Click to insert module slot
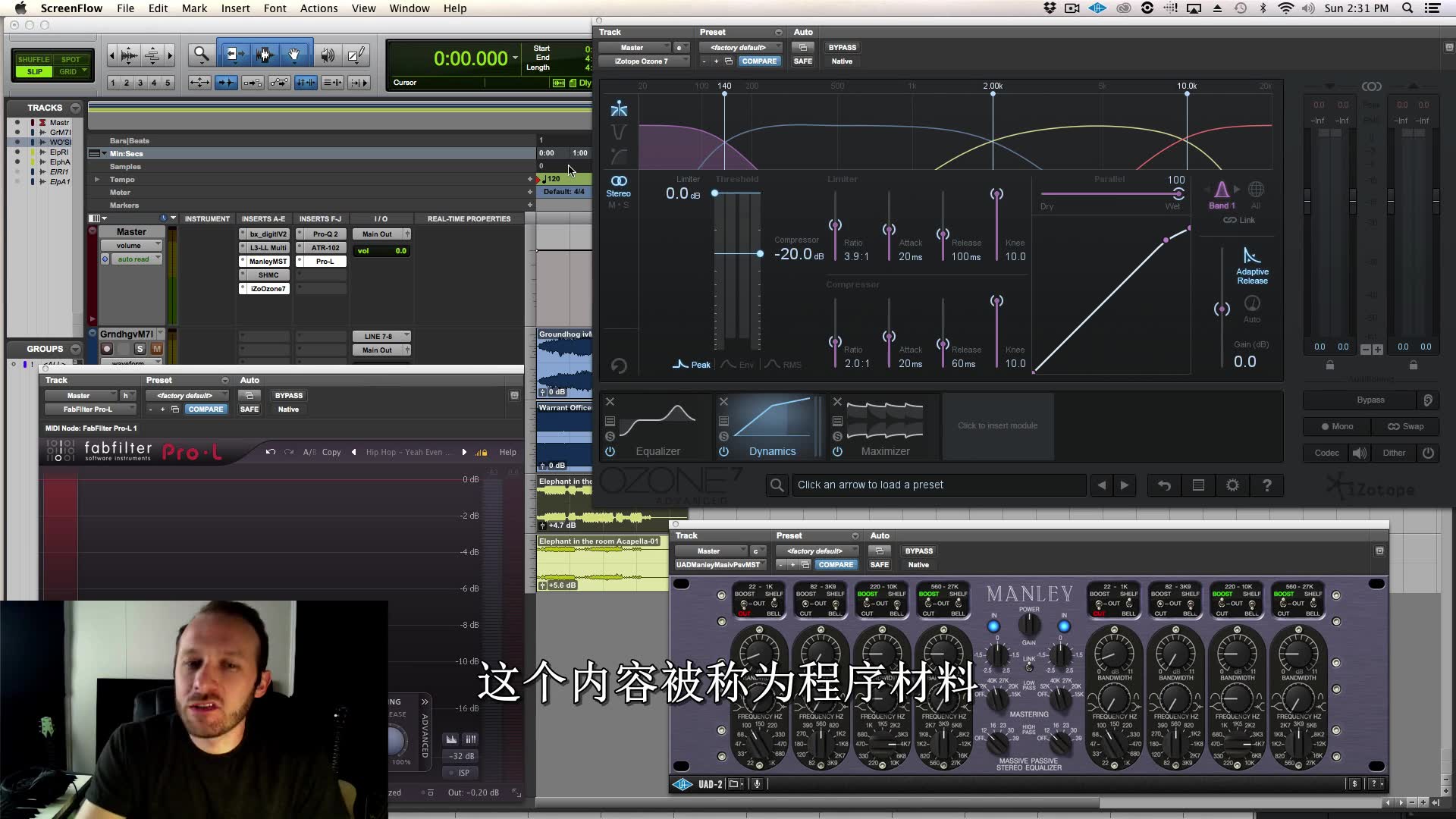1456x819 pixels. point(997,426)
